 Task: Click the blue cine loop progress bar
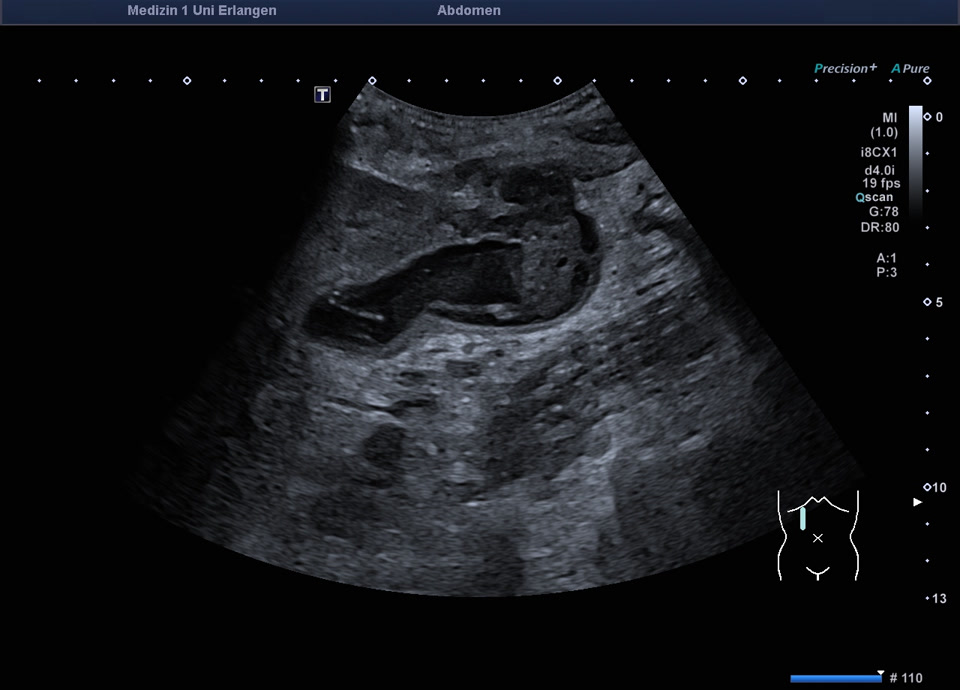click(836, 679)
